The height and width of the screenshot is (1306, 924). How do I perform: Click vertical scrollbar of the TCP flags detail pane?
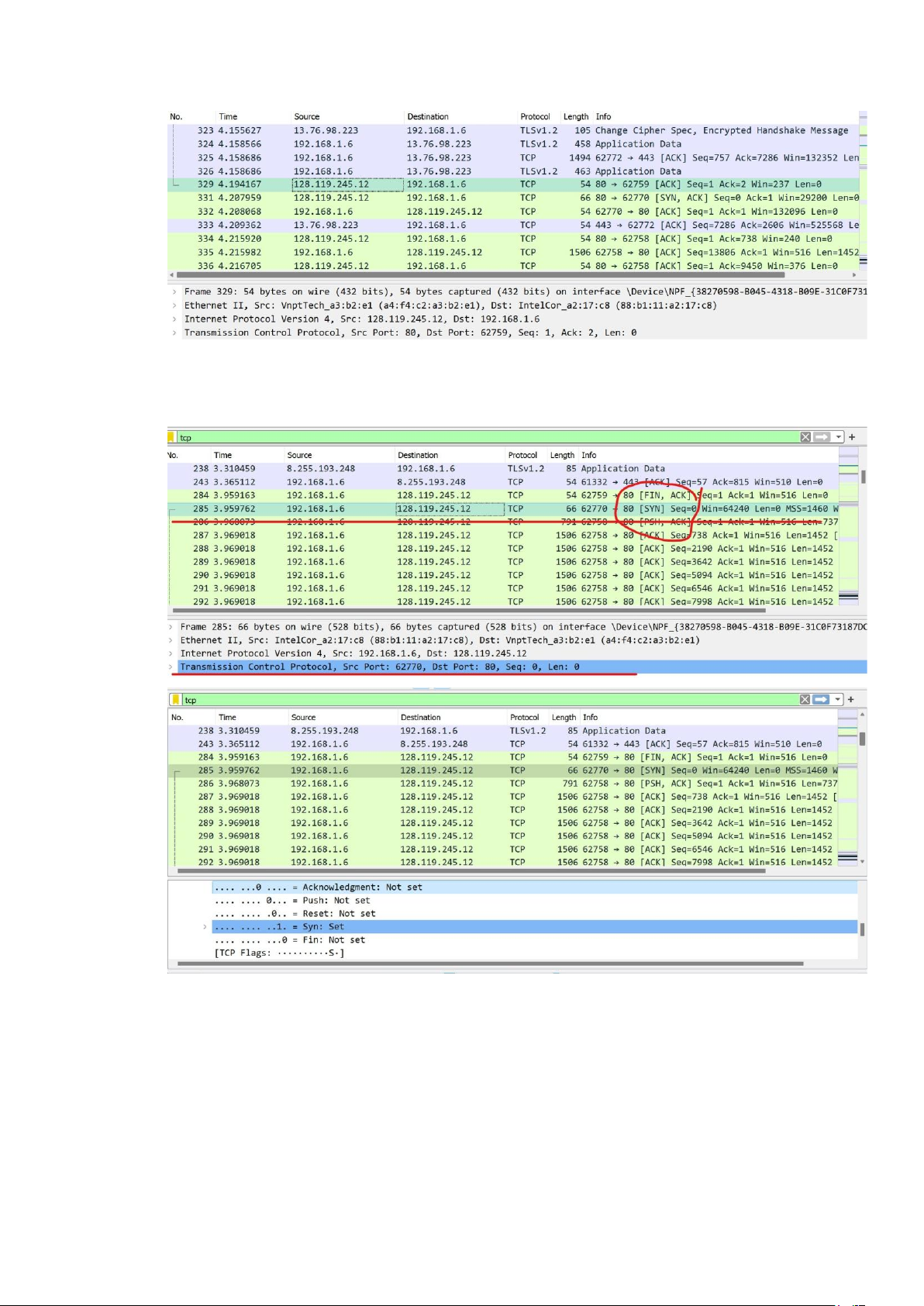pyautogui.click(x=862, y=929)
